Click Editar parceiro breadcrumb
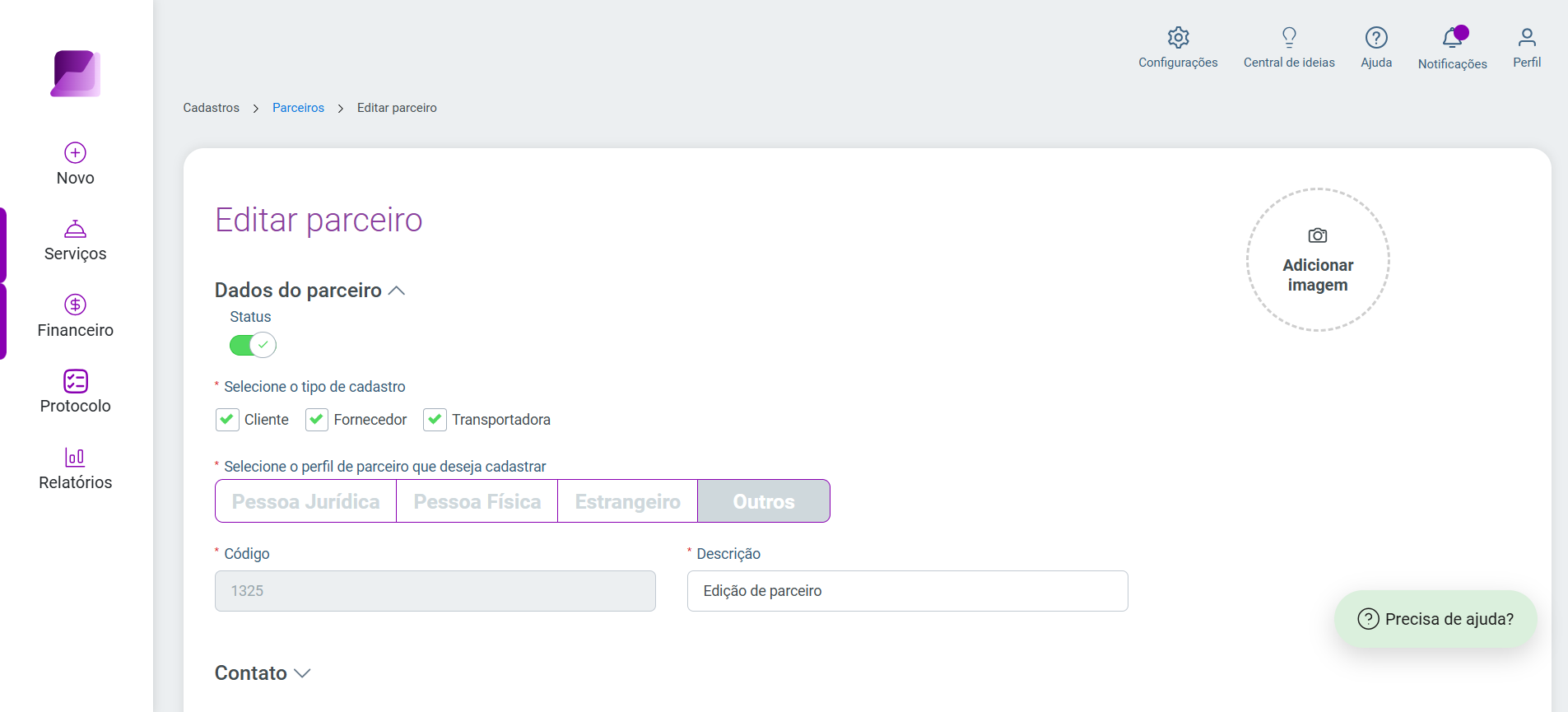Screen dimensions: 1568x712 (397, 108)
